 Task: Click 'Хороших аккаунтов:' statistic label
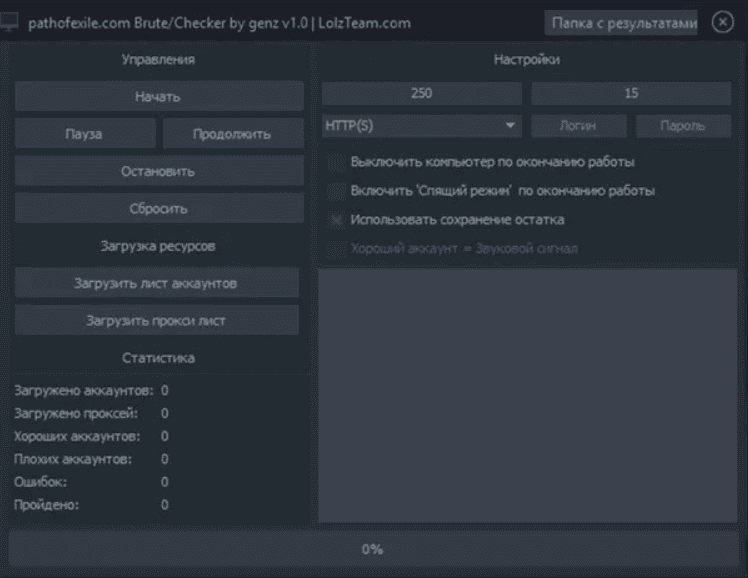coord(77,436)
